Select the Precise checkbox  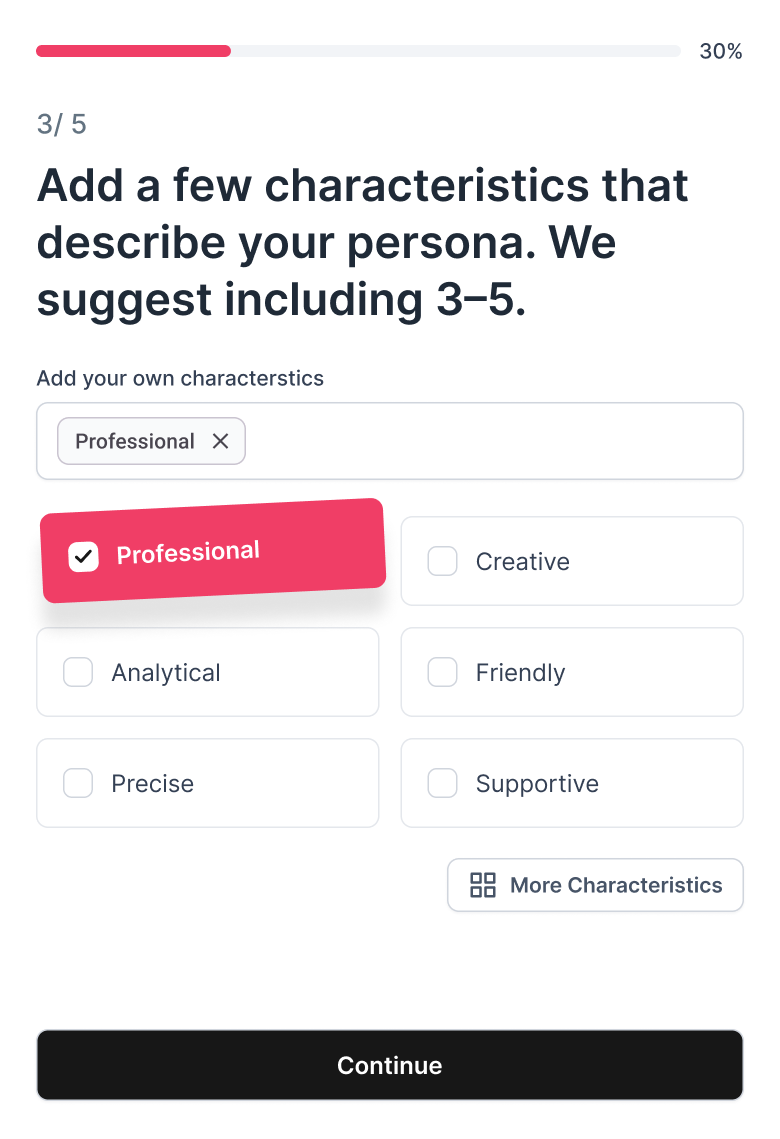78,783
